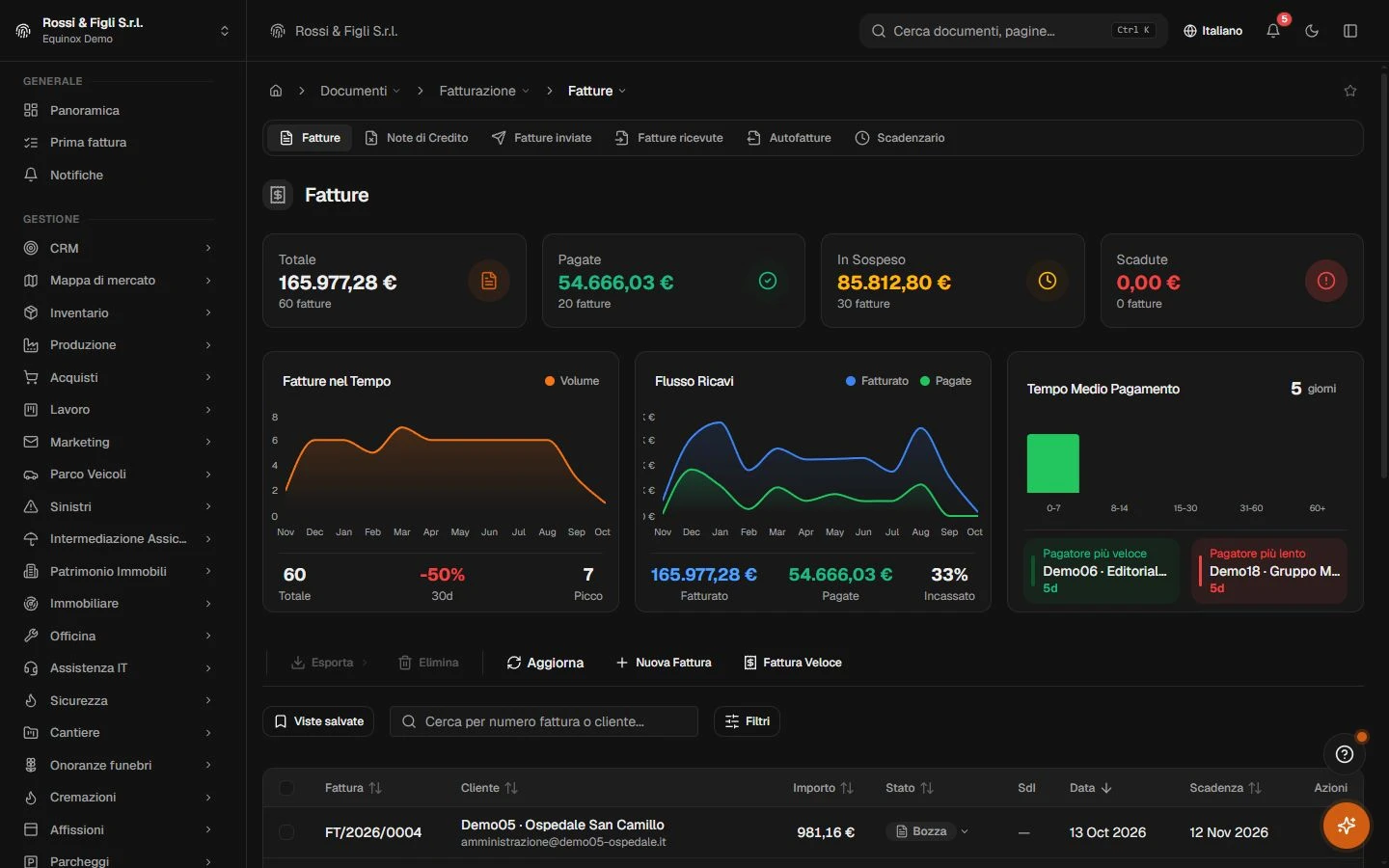Toggle the Fatturato legend in Flusso Ricavi
Screen dimensions: 1389x868
pos(877,381)
